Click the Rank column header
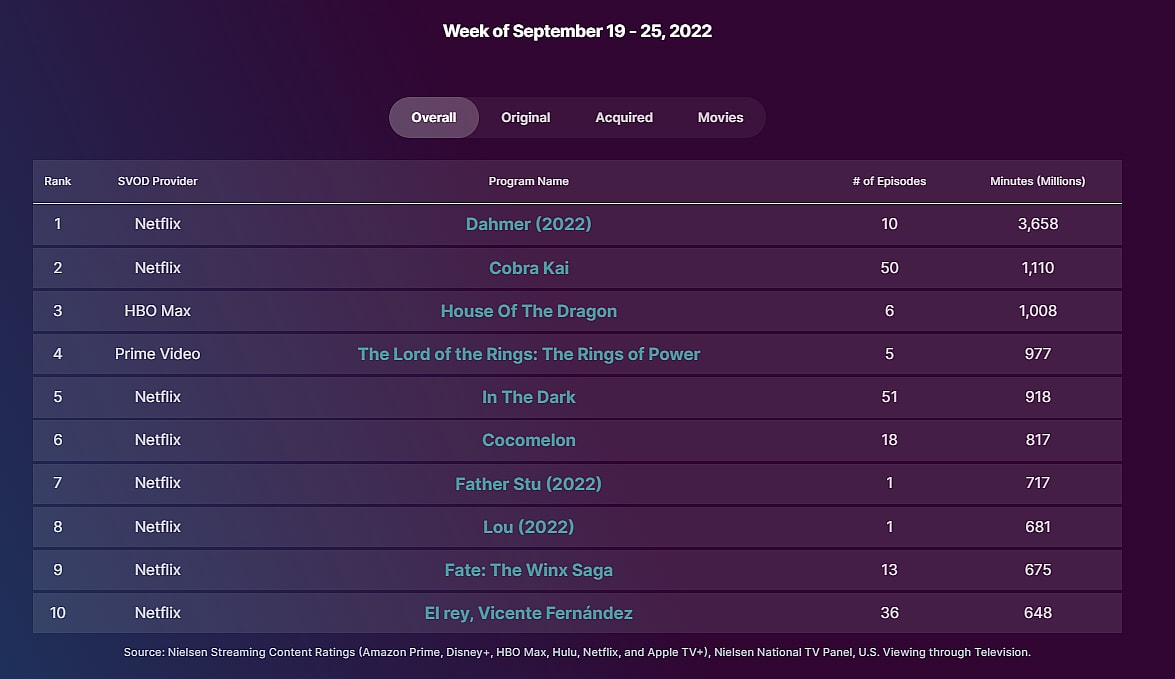 pyautogui.click(x=58, y=181)
